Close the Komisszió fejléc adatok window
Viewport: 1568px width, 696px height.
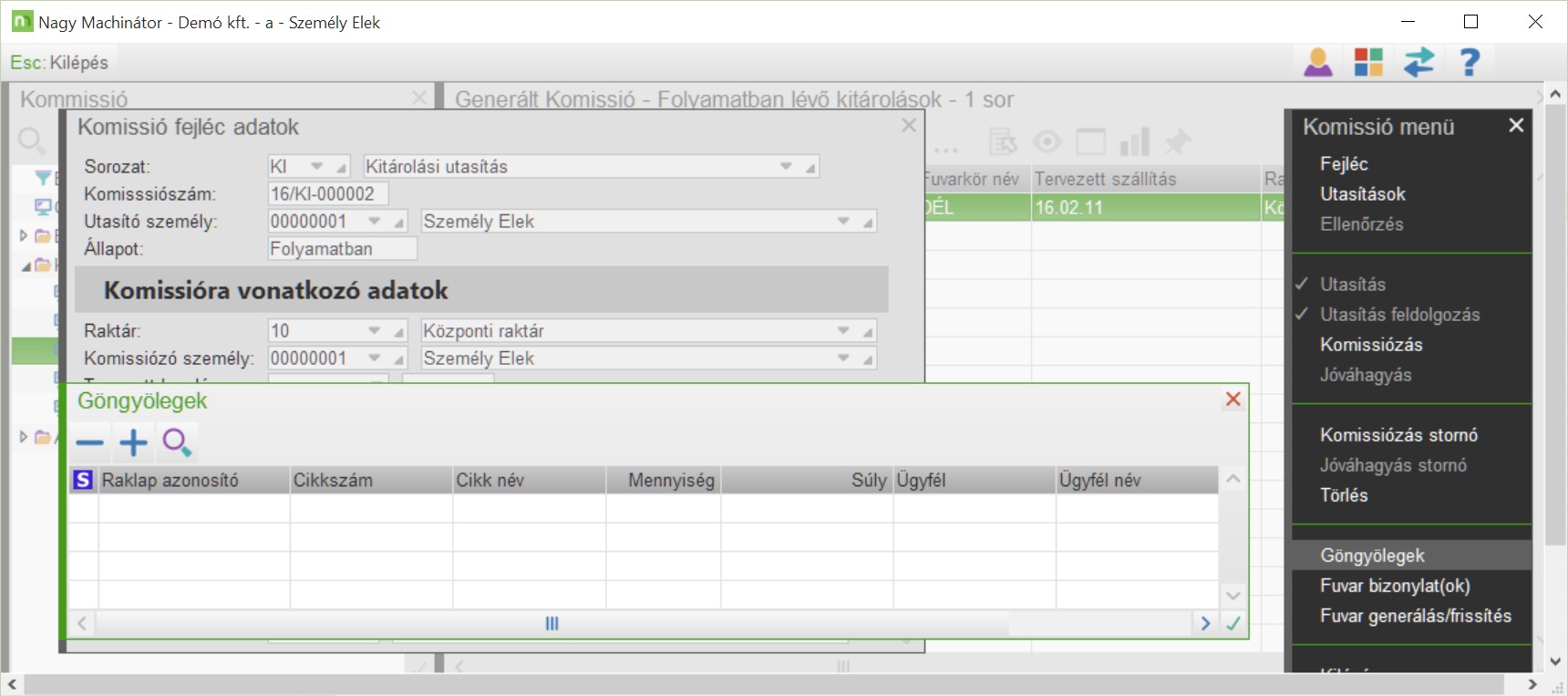(x=909, y=126)
